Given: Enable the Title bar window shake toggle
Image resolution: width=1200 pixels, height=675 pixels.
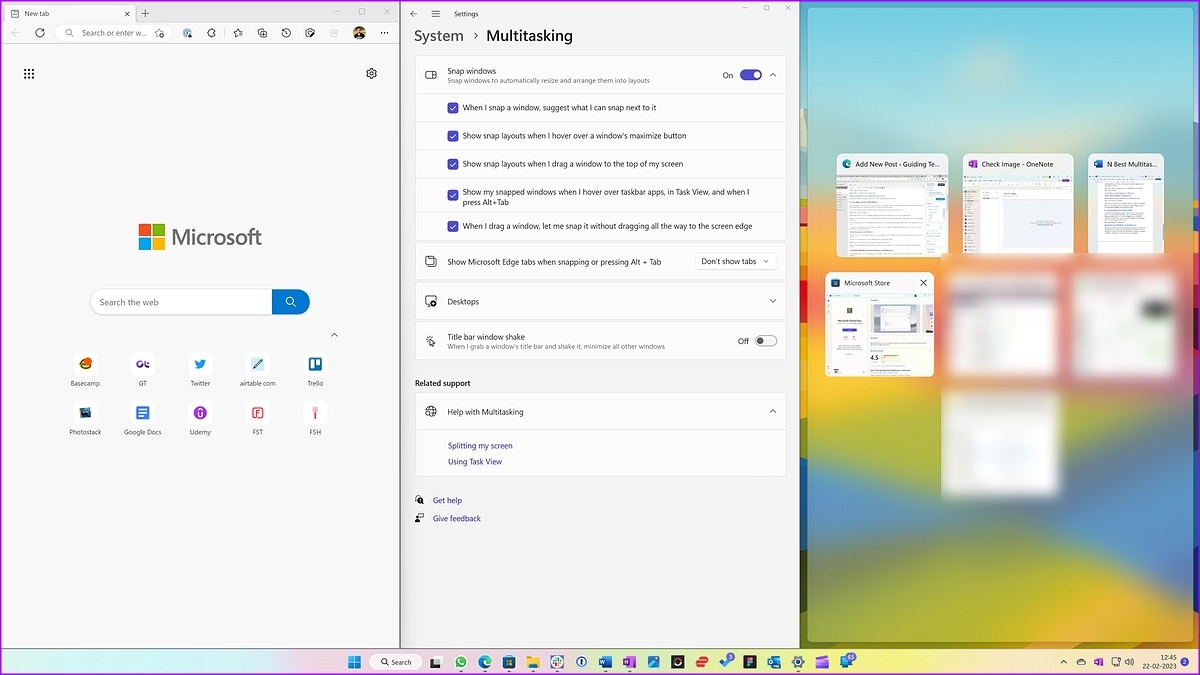Looking at the screenshot, I should tap(766, 341).
